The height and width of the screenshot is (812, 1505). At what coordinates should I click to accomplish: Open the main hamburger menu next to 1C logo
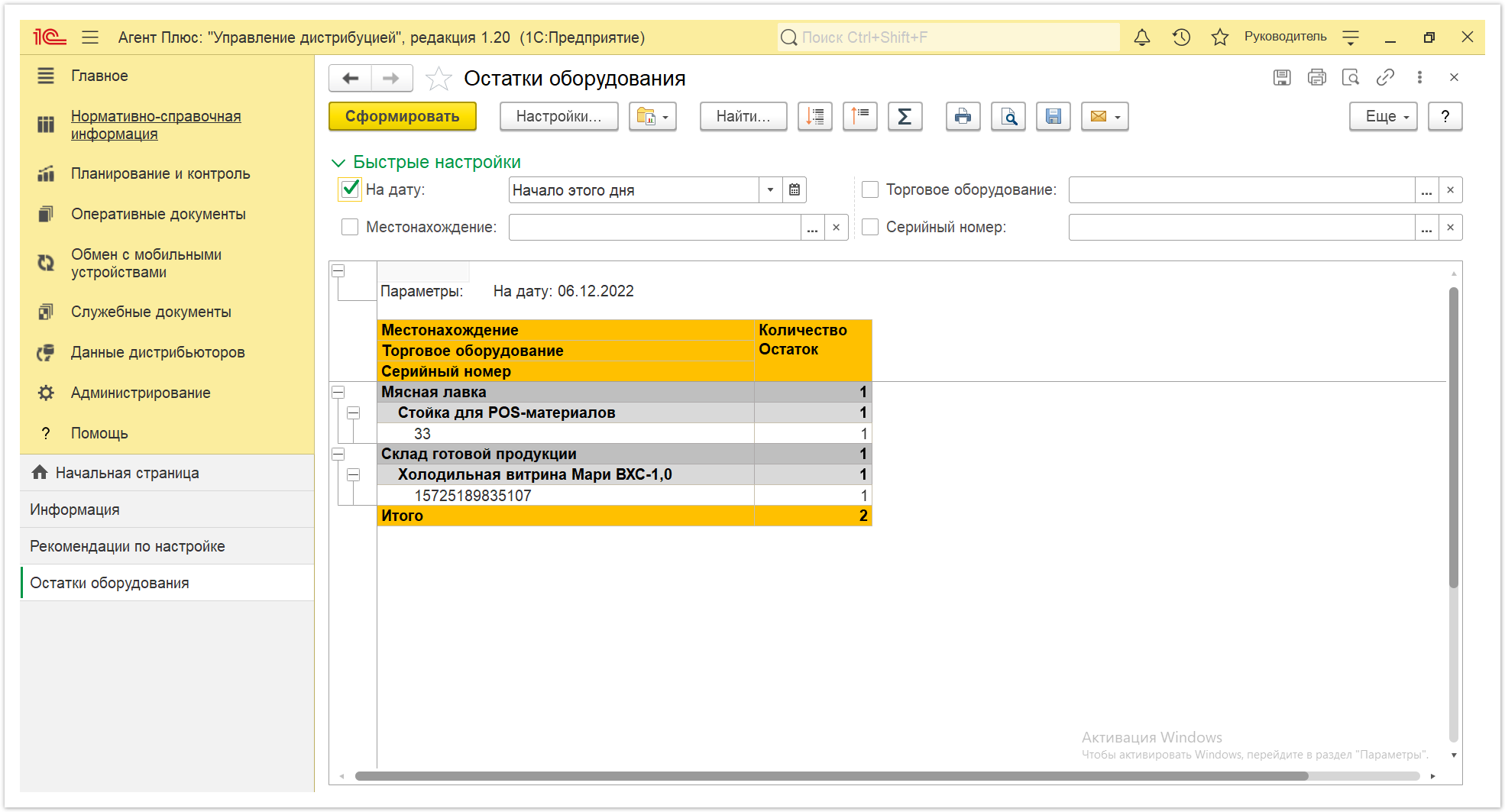click(90, 37)
